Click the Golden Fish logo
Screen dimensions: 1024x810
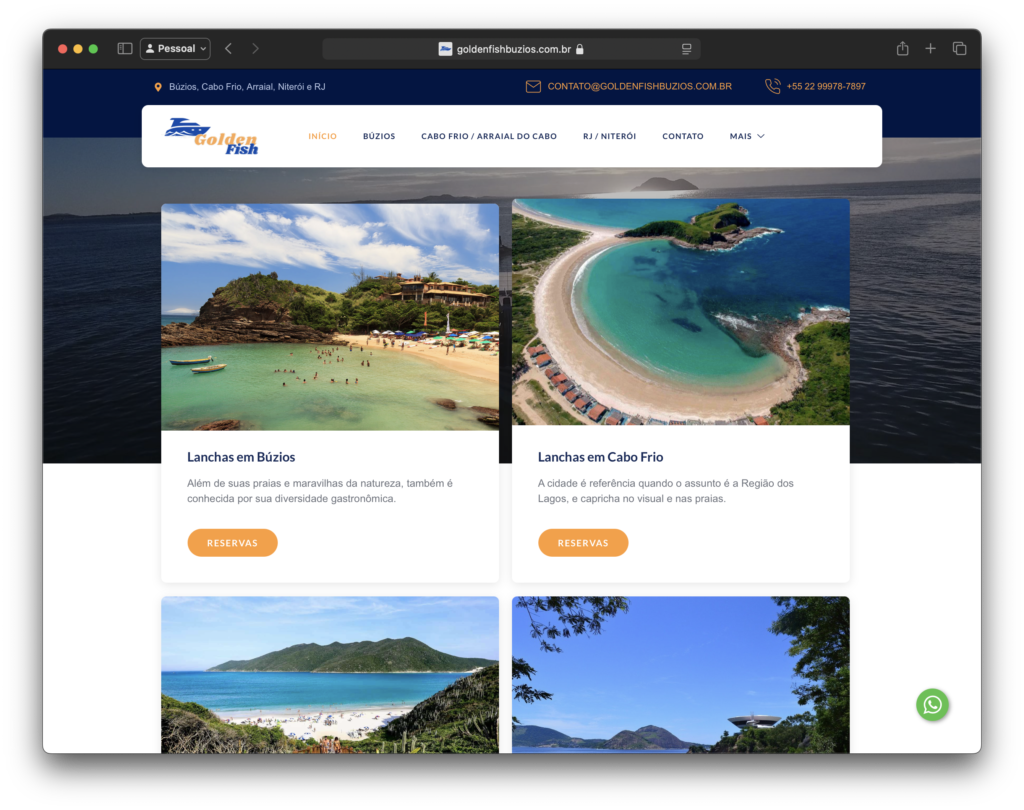coord(212,136)
